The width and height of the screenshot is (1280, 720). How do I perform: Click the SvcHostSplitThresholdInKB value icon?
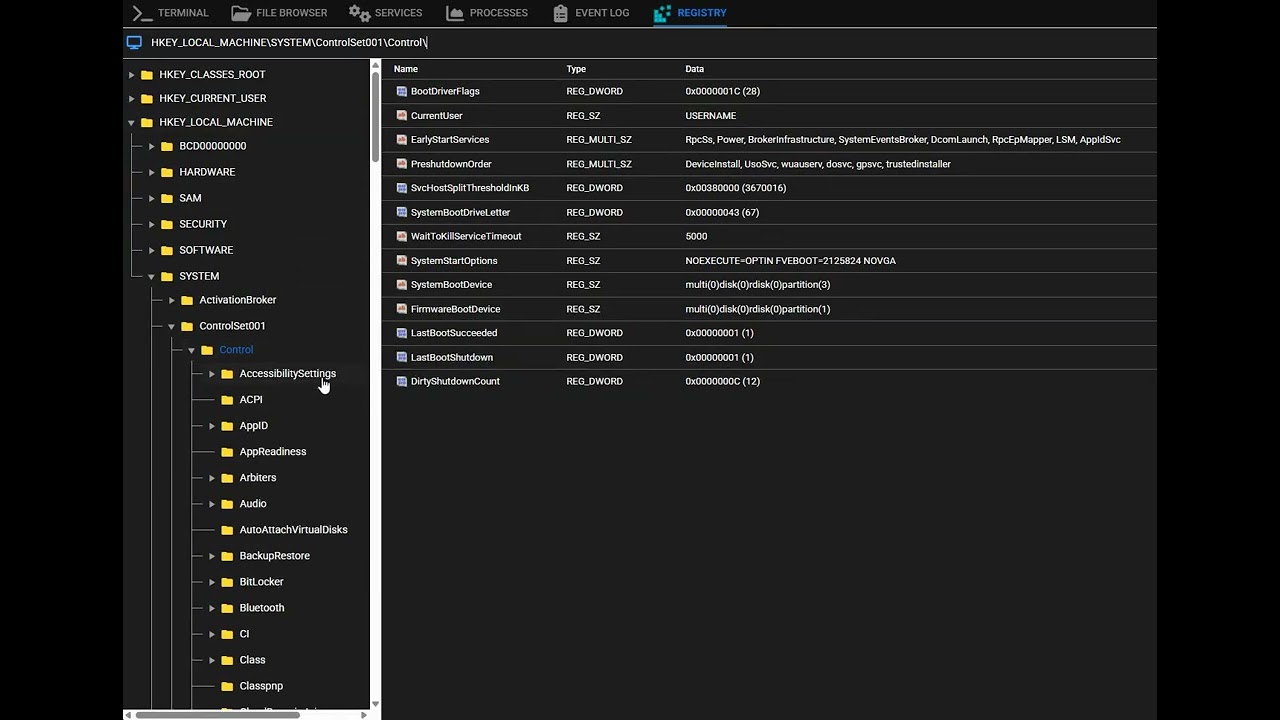pos(402,188)
